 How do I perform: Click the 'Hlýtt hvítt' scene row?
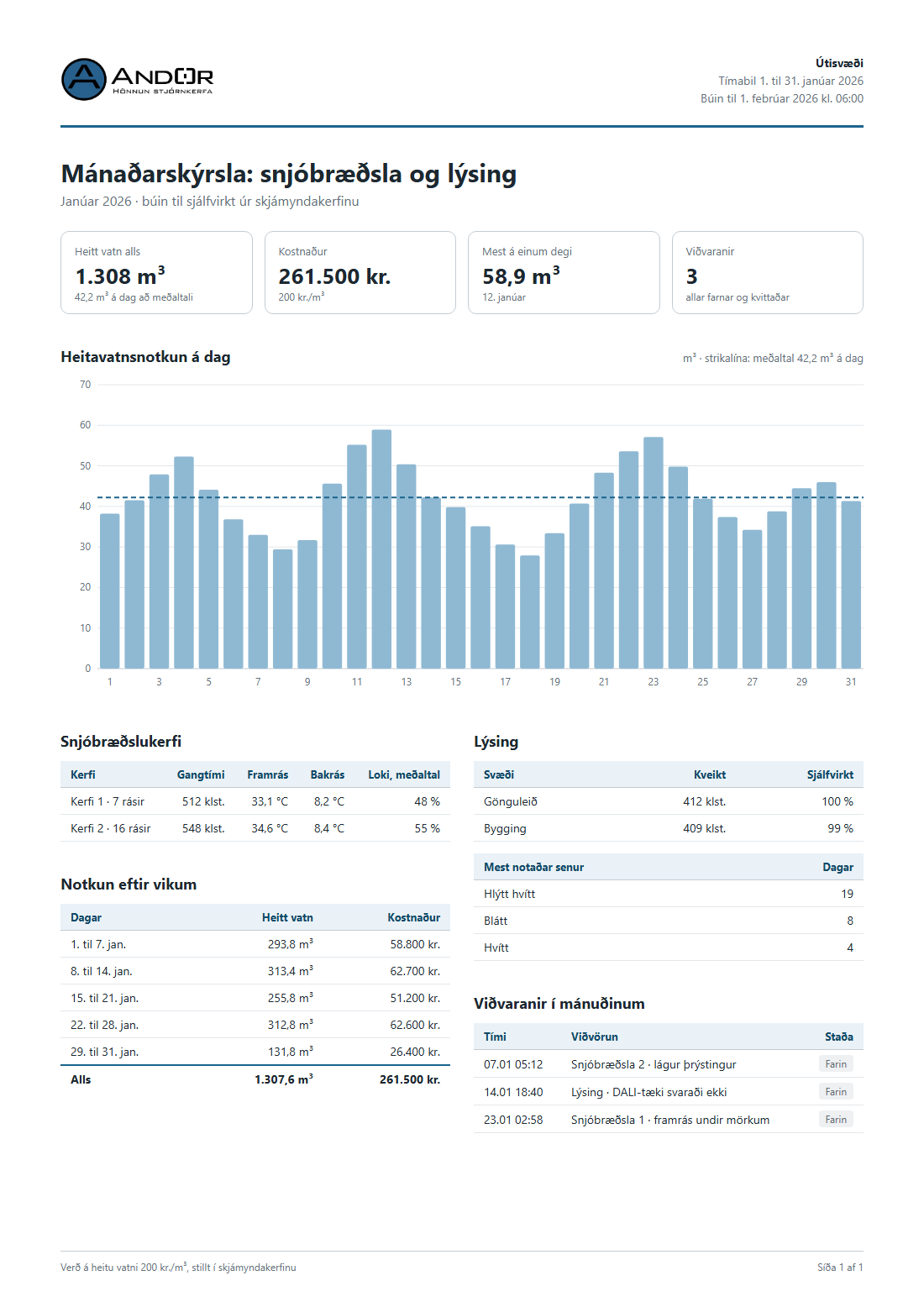pyautogui.click(x=669, y=894)
